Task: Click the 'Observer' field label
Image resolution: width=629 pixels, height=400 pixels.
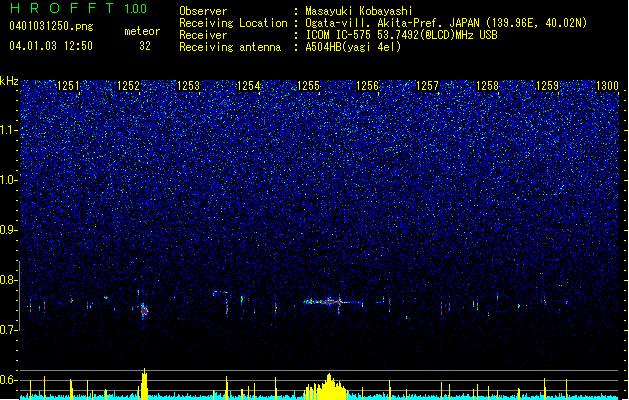Action: pos(203,11)
